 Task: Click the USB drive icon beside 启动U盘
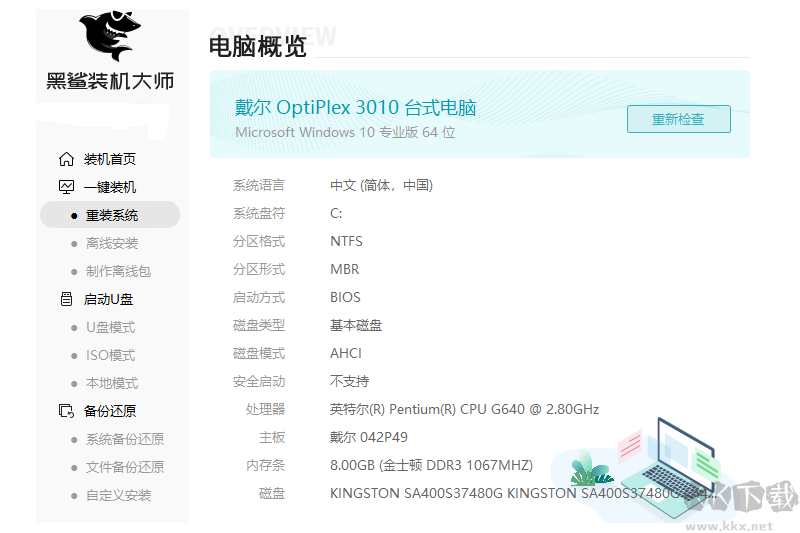click(x=66, y=299)
